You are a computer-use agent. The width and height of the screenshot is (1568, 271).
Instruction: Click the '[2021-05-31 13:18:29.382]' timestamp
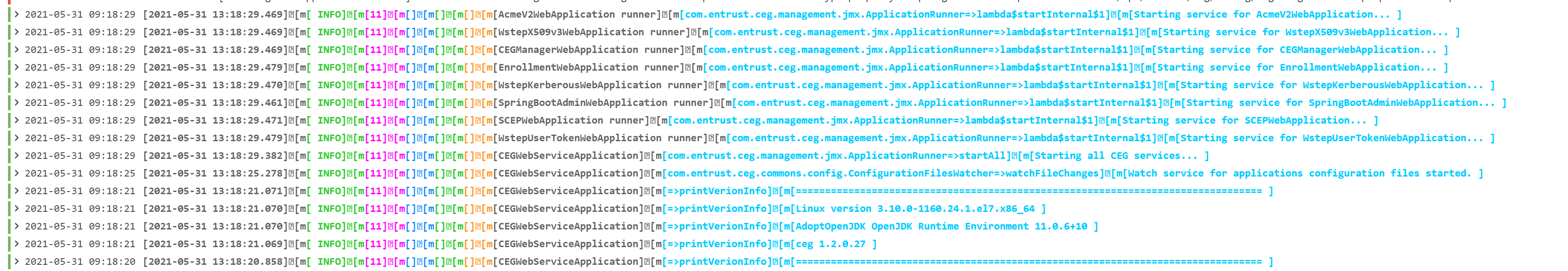coord(216,155)
